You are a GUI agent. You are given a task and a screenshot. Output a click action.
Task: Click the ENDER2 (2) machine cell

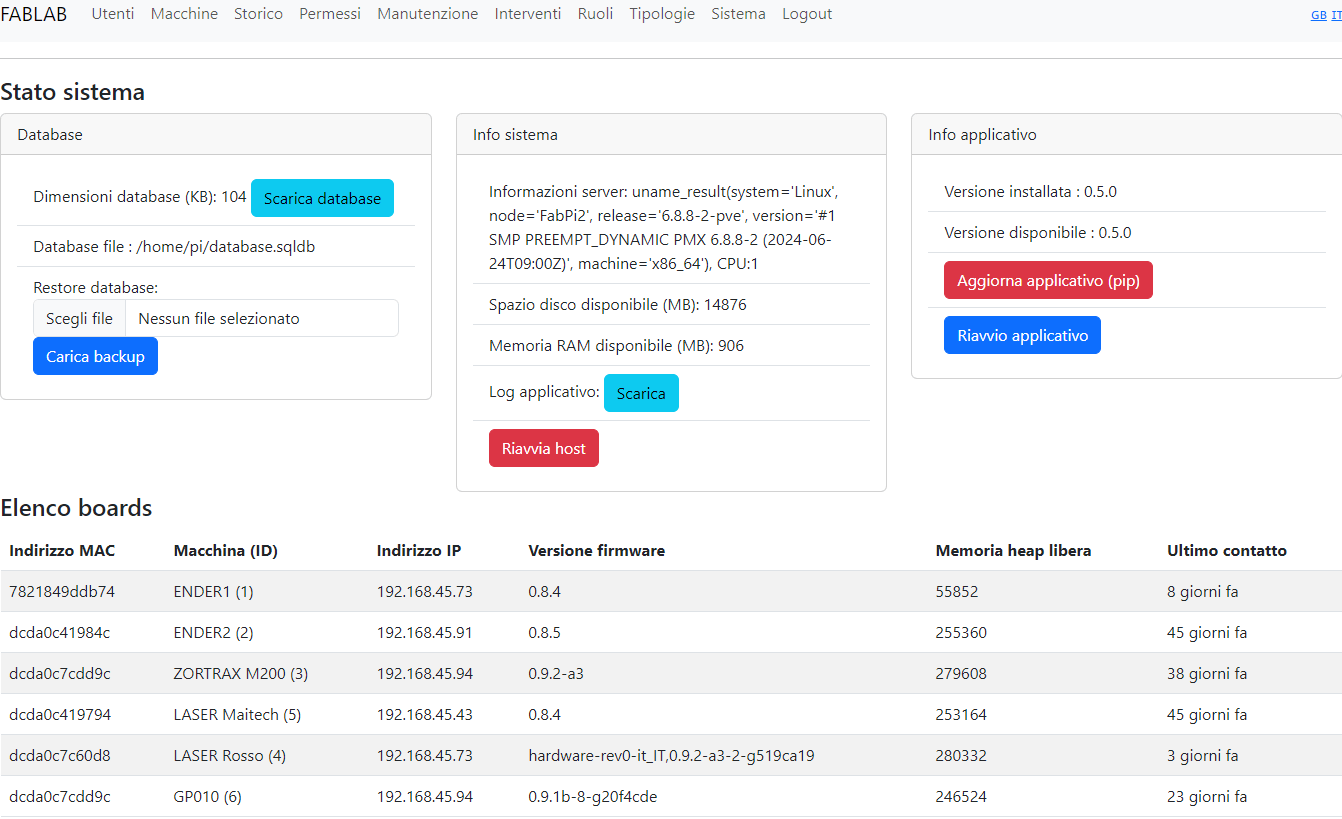pyautogui.click(x=213, y=632)
